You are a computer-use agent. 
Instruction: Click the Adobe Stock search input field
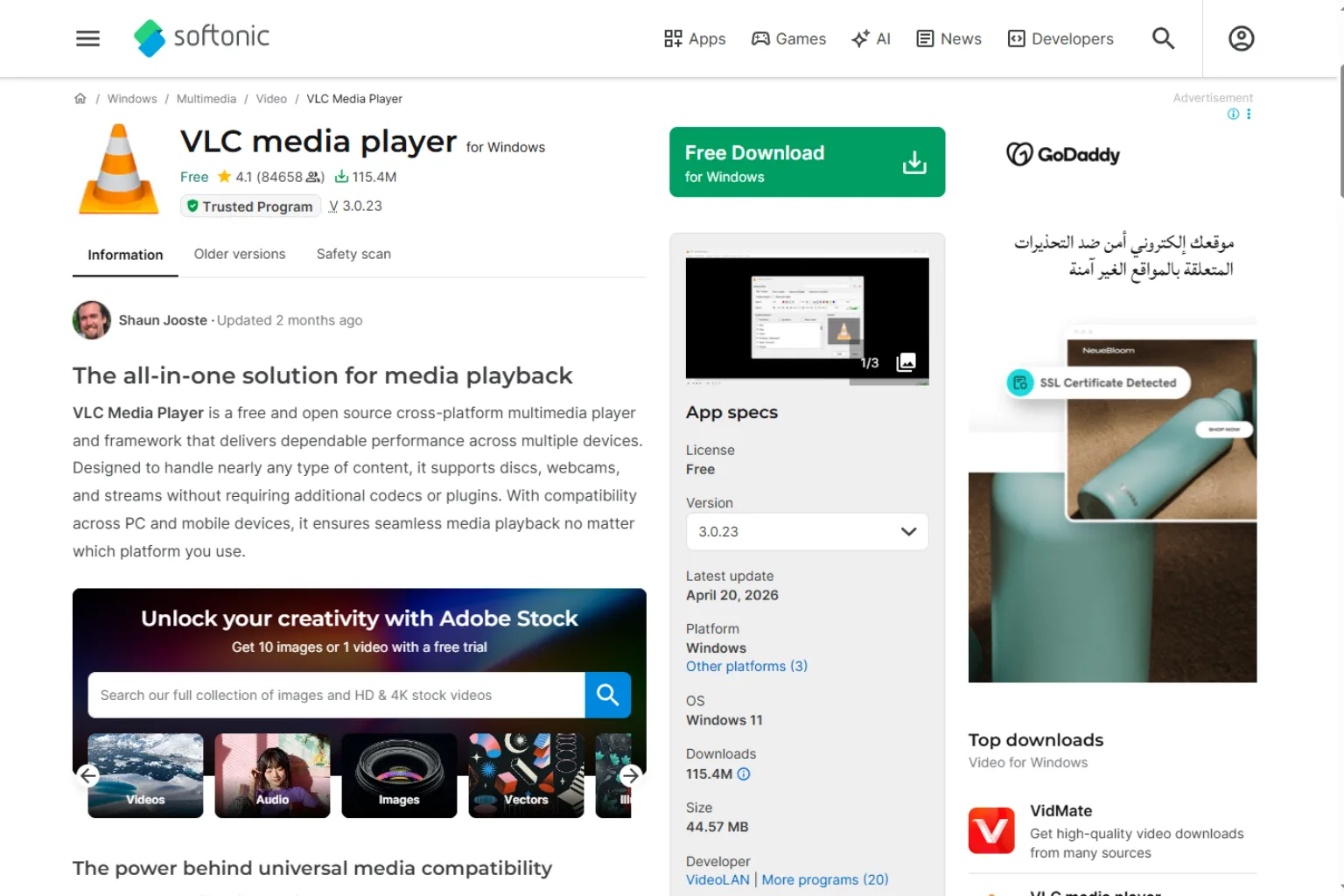(x=337, y=695)
